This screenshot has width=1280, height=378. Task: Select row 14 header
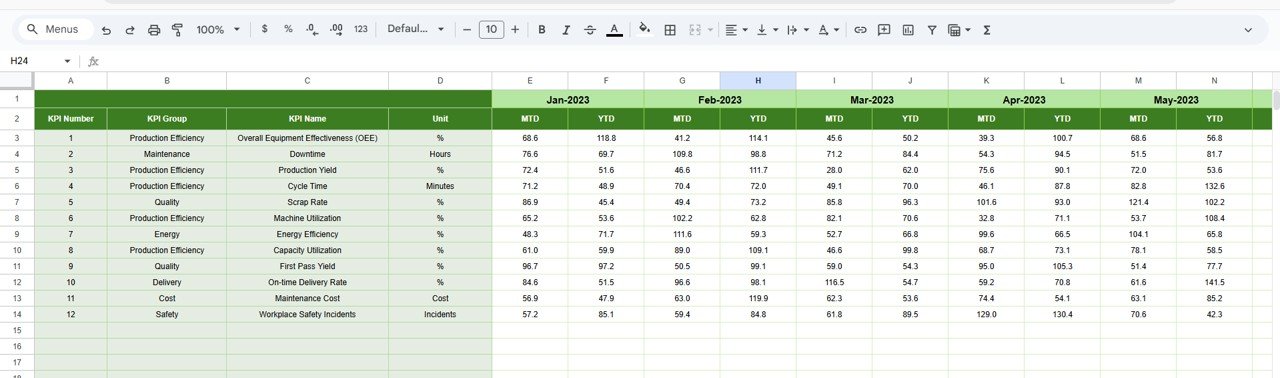[x=17, y=313]
